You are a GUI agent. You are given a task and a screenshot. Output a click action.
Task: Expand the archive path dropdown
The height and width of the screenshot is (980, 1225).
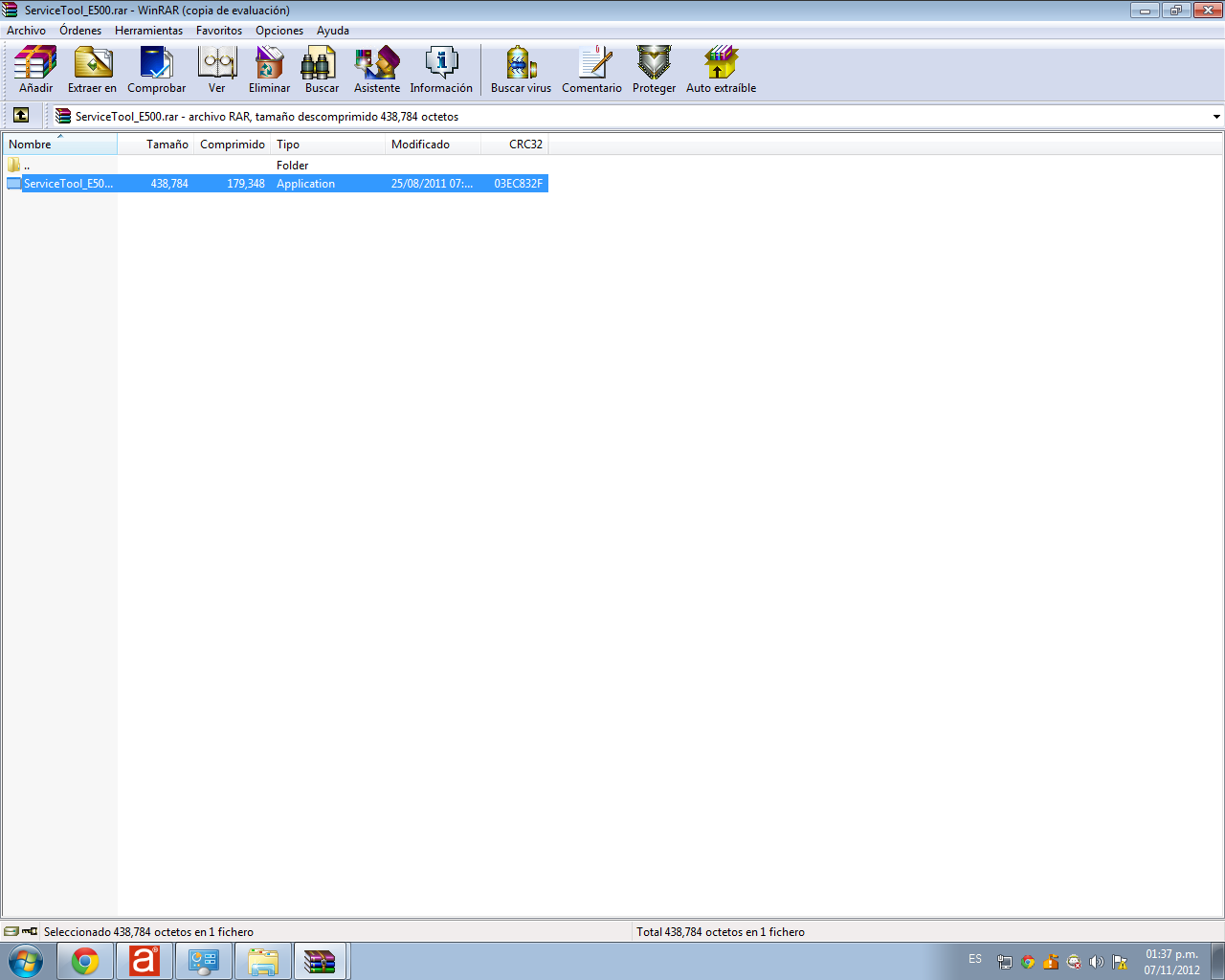coord(1216,117)
